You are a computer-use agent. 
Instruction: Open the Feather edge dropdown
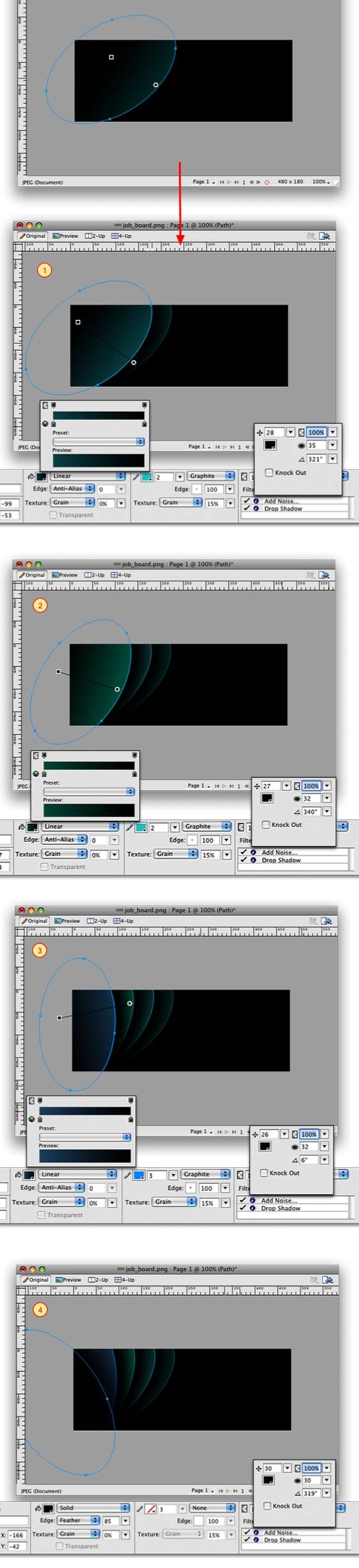coord(79,1520)
